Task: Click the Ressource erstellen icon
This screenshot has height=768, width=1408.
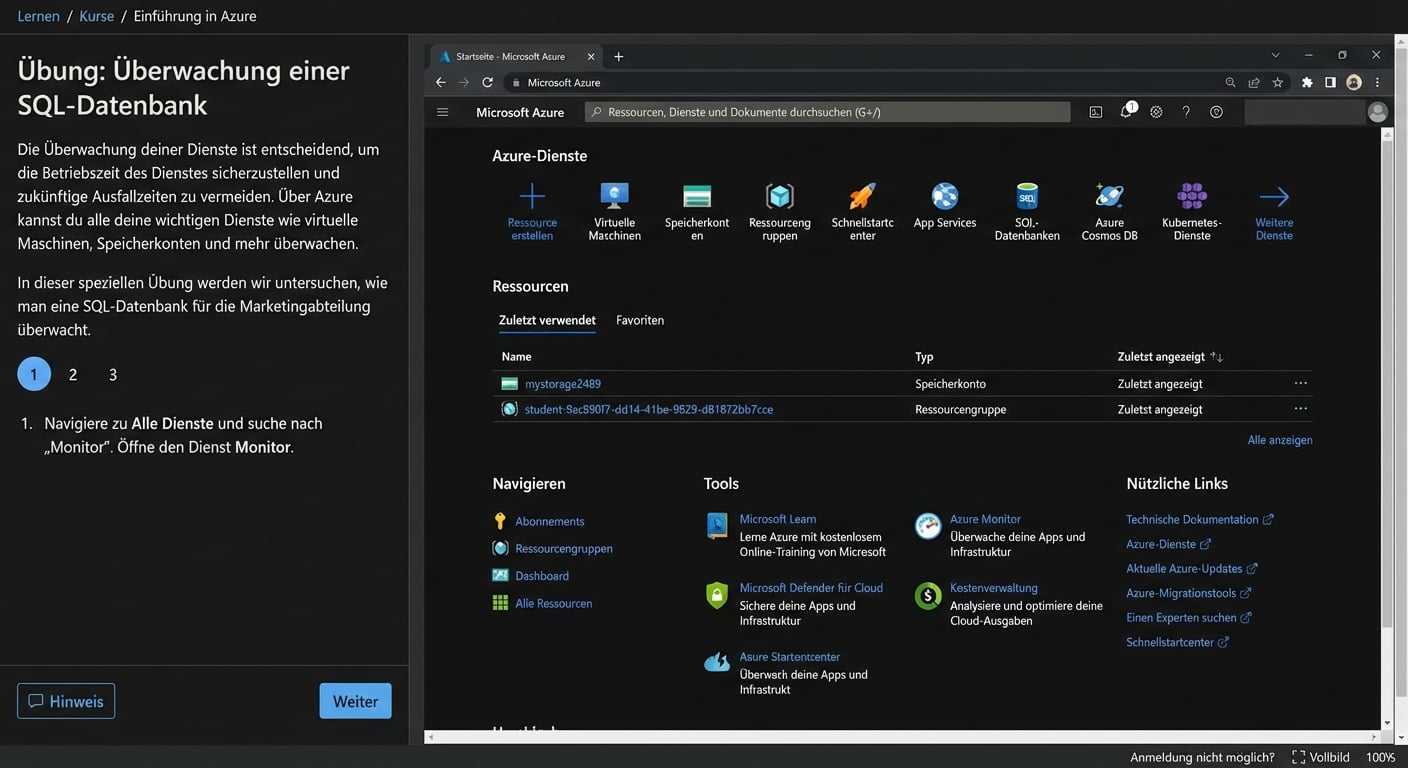Action: point(531,196)
